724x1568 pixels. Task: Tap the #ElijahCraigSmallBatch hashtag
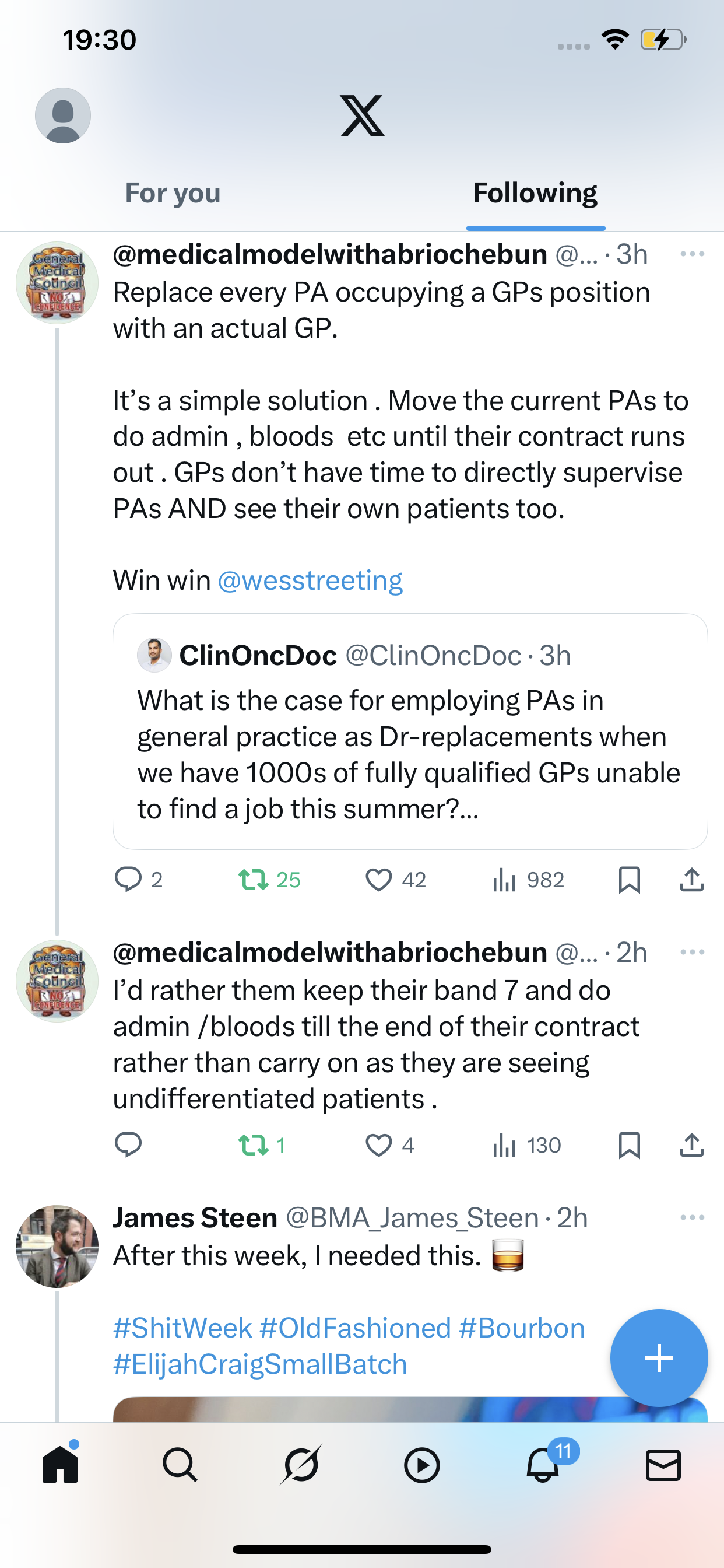coord(260,1364)
